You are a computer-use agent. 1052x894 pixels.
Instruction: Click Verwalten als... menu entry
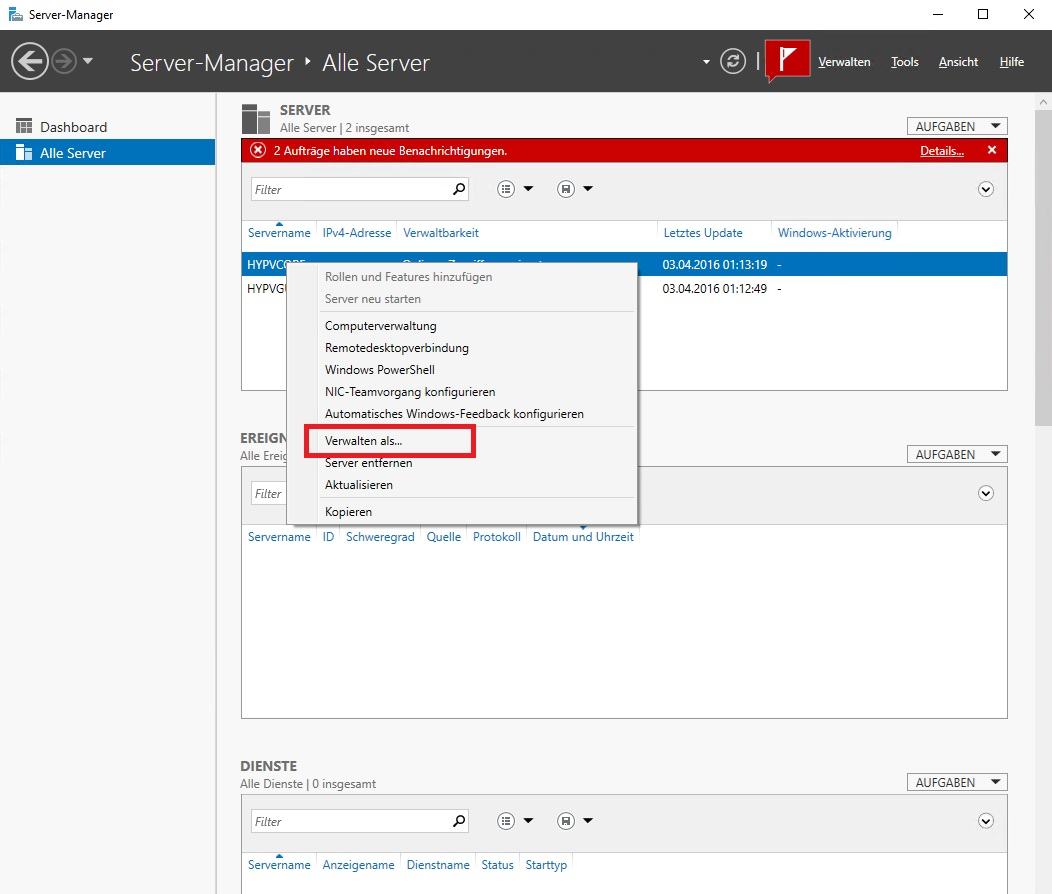(462, 441)
